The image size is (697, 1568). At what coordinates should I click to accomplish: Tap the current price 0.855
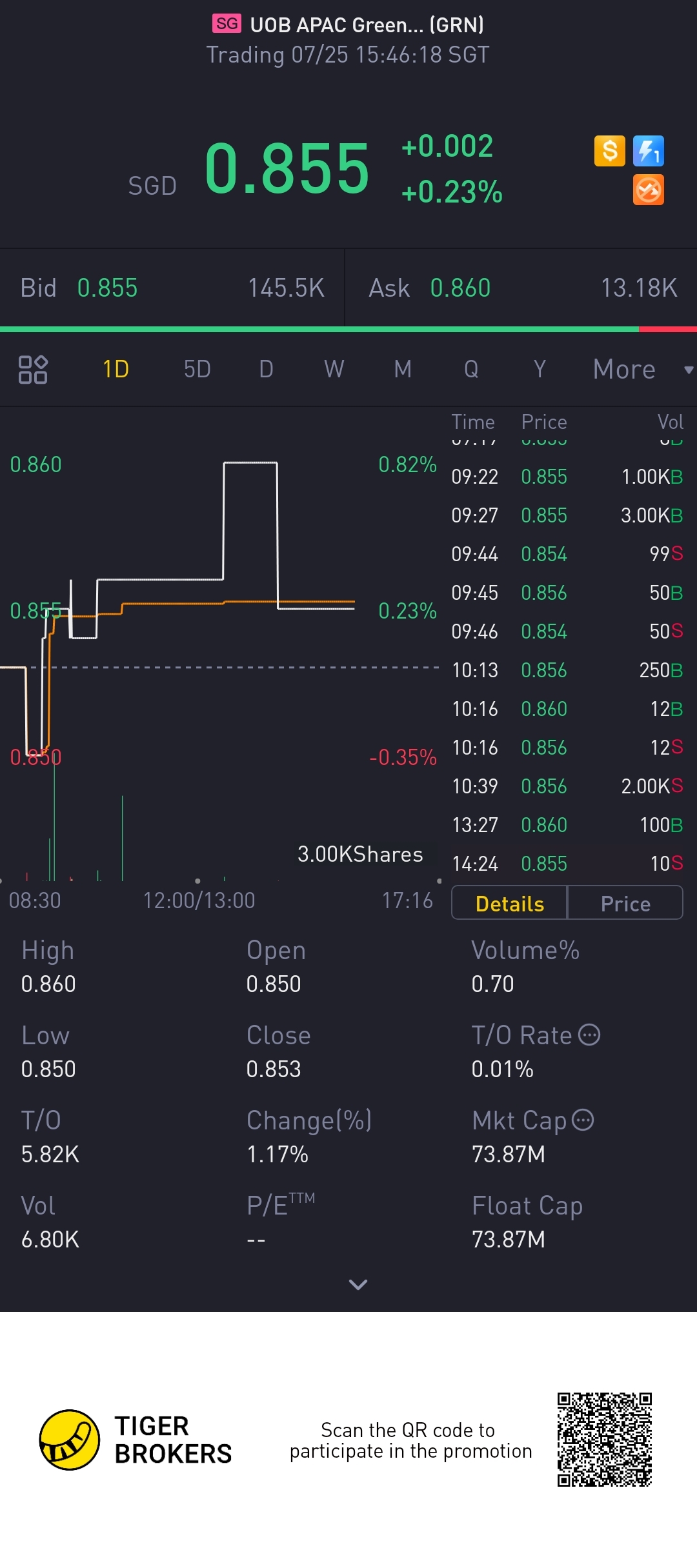pos(287,169)
